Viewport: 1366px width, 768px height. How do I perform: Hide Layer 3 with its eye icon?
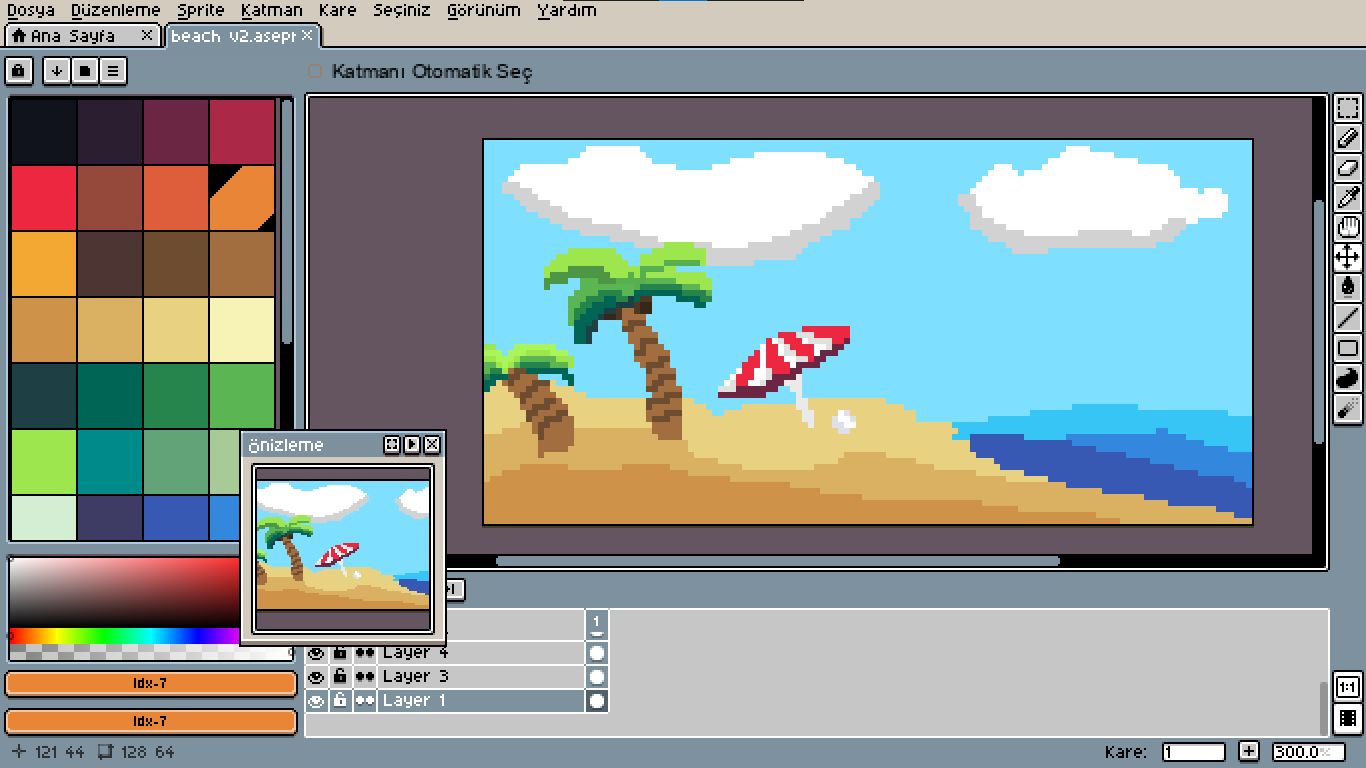tap(316, 677)
